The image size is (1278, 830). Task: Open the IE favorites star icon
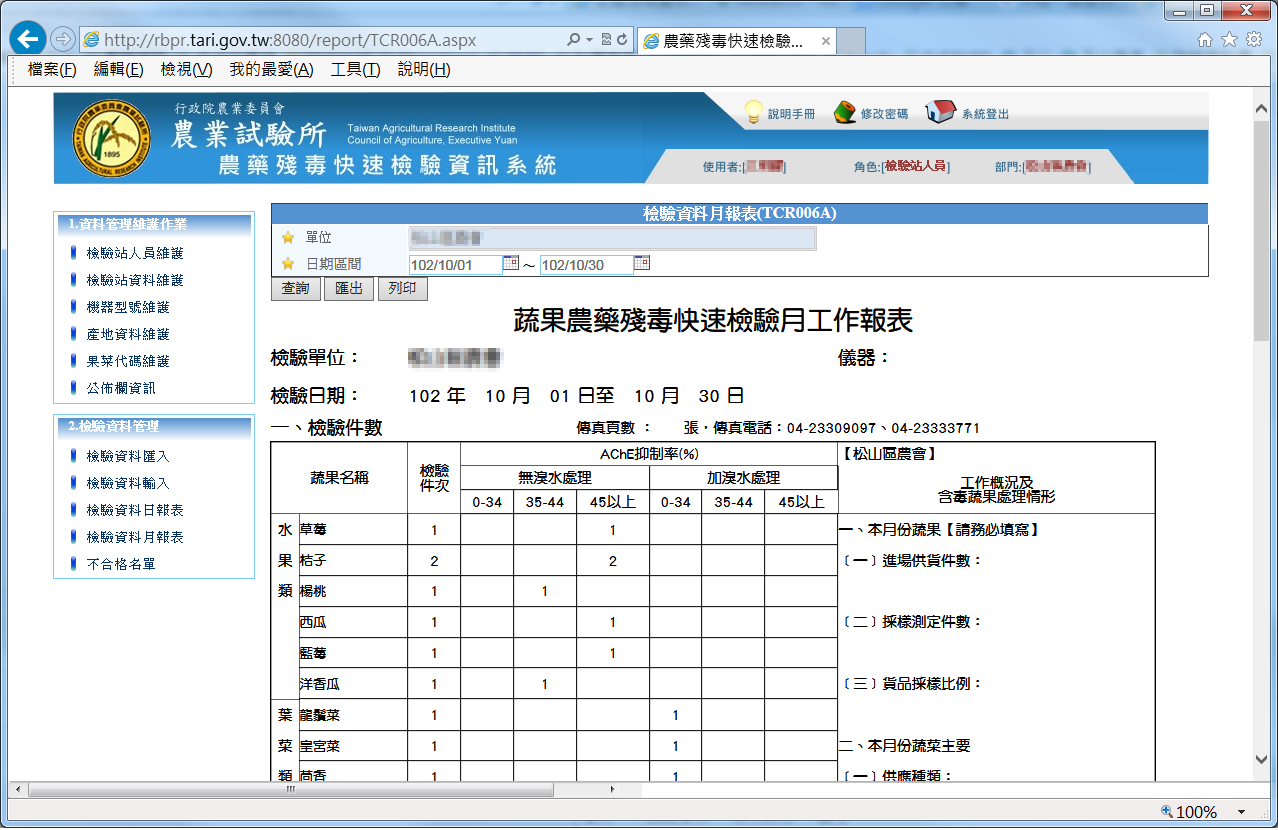point(1228,40)
